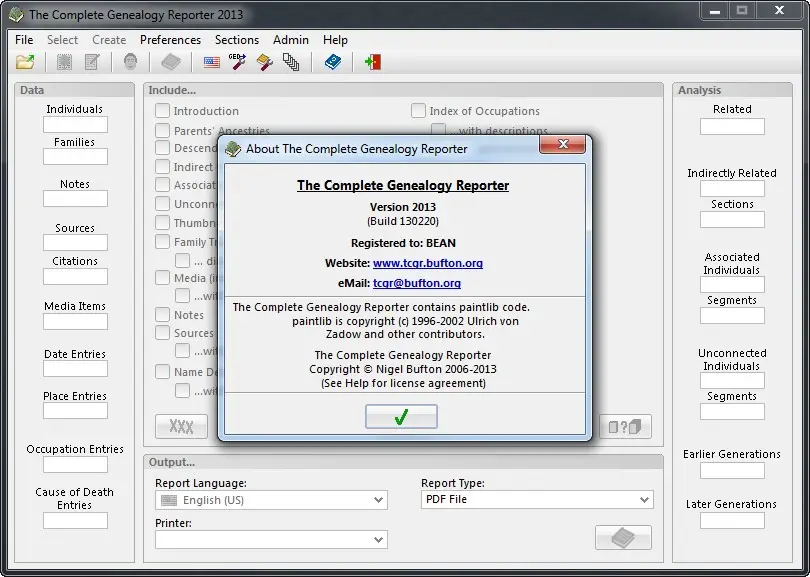Click the Earlier Generations field

coord(732,471)
